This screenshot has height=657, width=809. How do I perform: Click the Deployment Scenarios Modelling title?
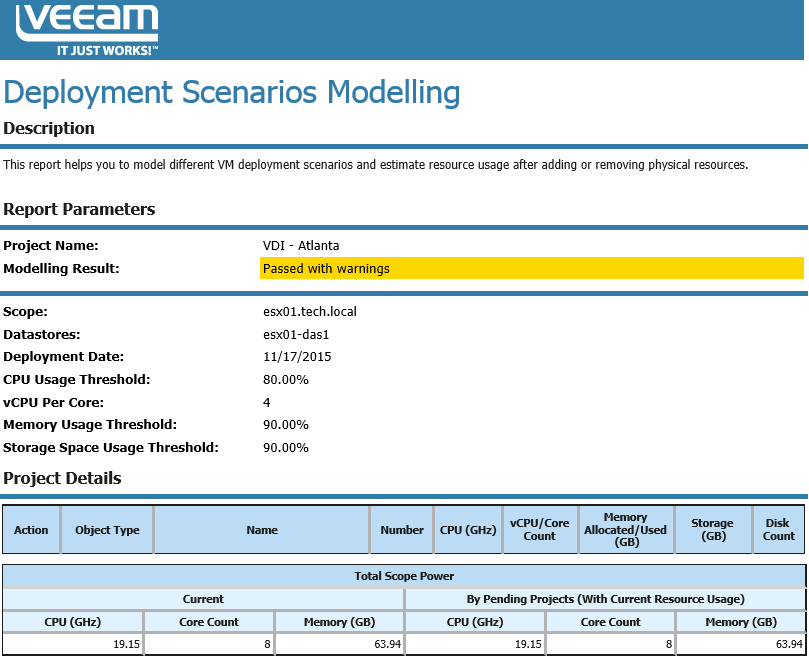click(x=232, y=92)
